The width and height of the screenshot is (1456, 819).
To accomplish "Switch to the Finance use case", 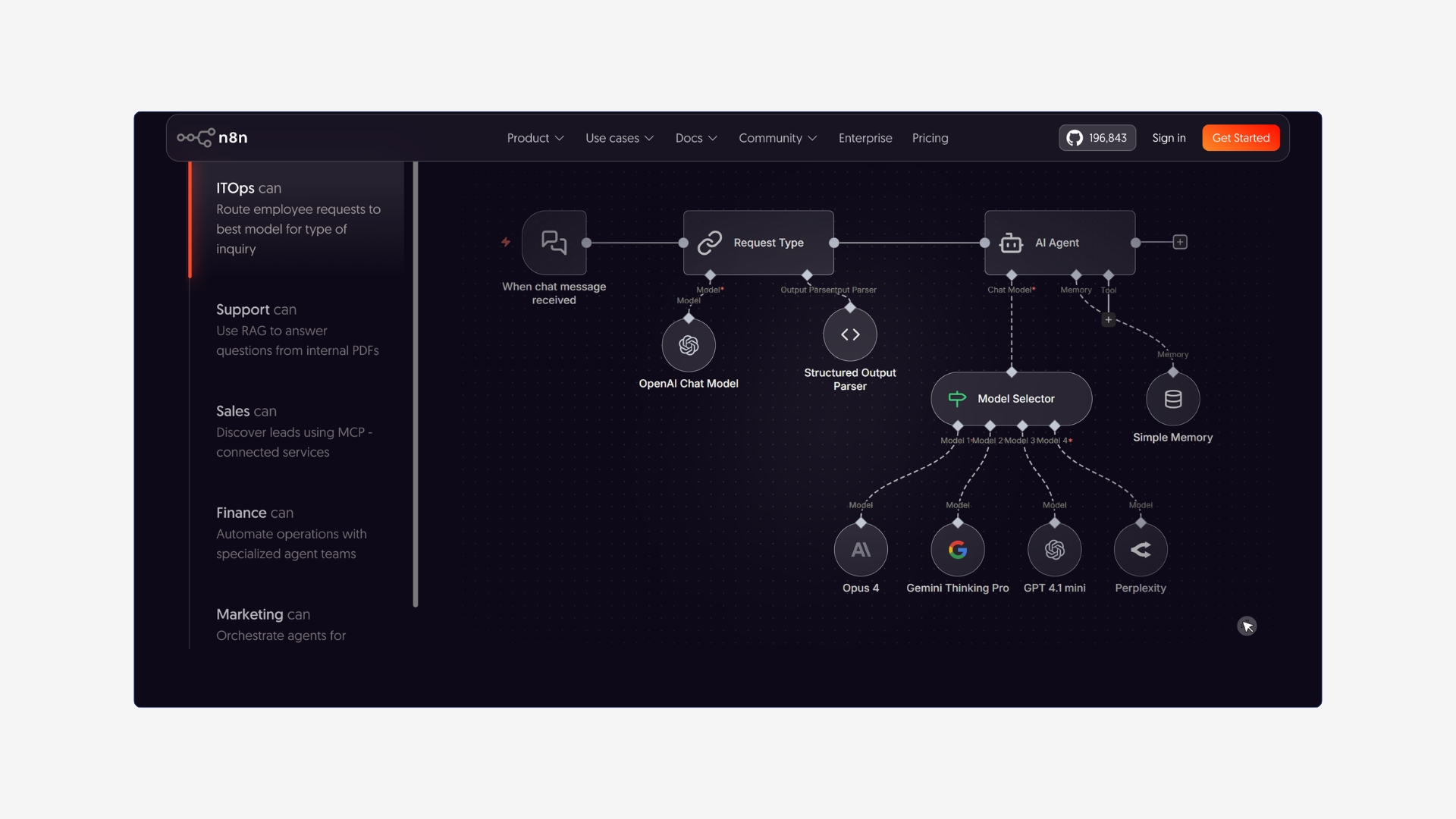I will pos(298,532).
